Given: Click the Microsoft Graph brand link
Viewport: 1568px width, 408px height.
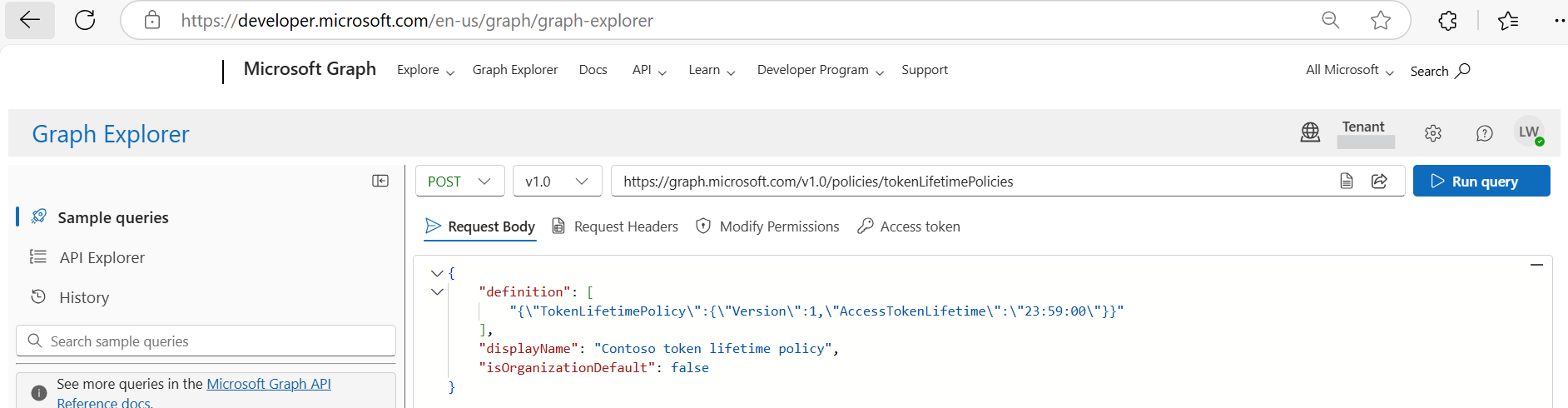Looking at the screenshot, I should point(310,69).
